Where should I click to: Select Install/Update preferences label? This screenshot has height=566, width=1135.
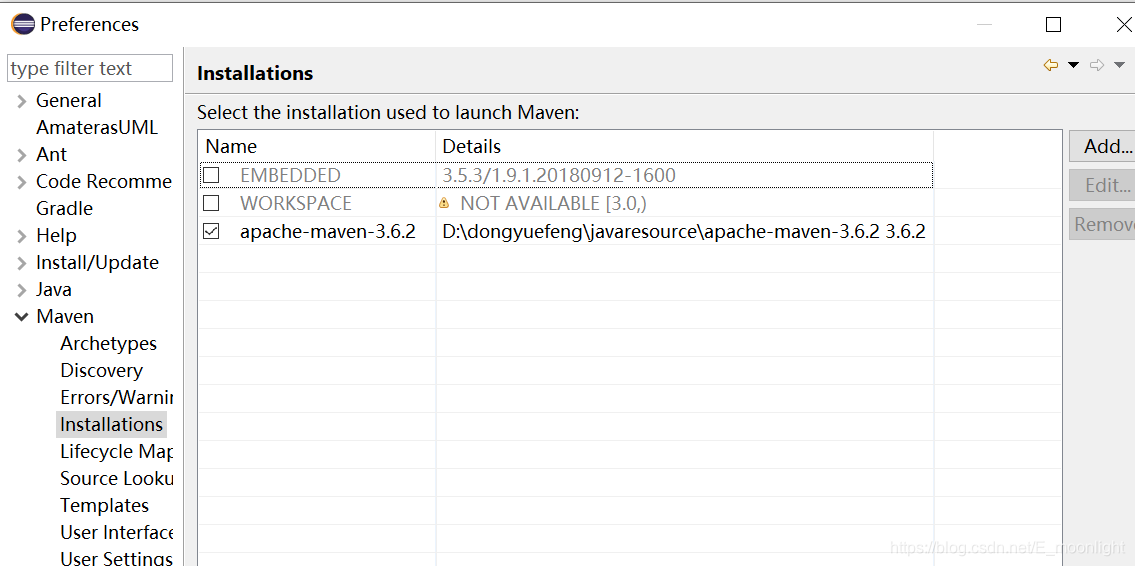point(98,262)
